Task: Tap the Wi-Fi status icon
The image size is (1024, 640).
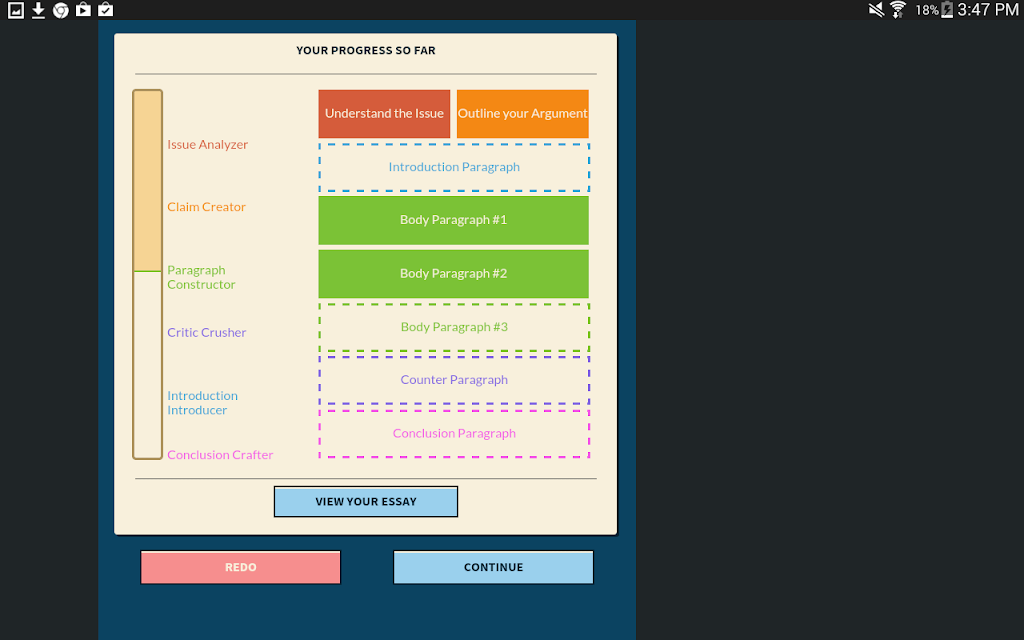Action: [898, 9]
